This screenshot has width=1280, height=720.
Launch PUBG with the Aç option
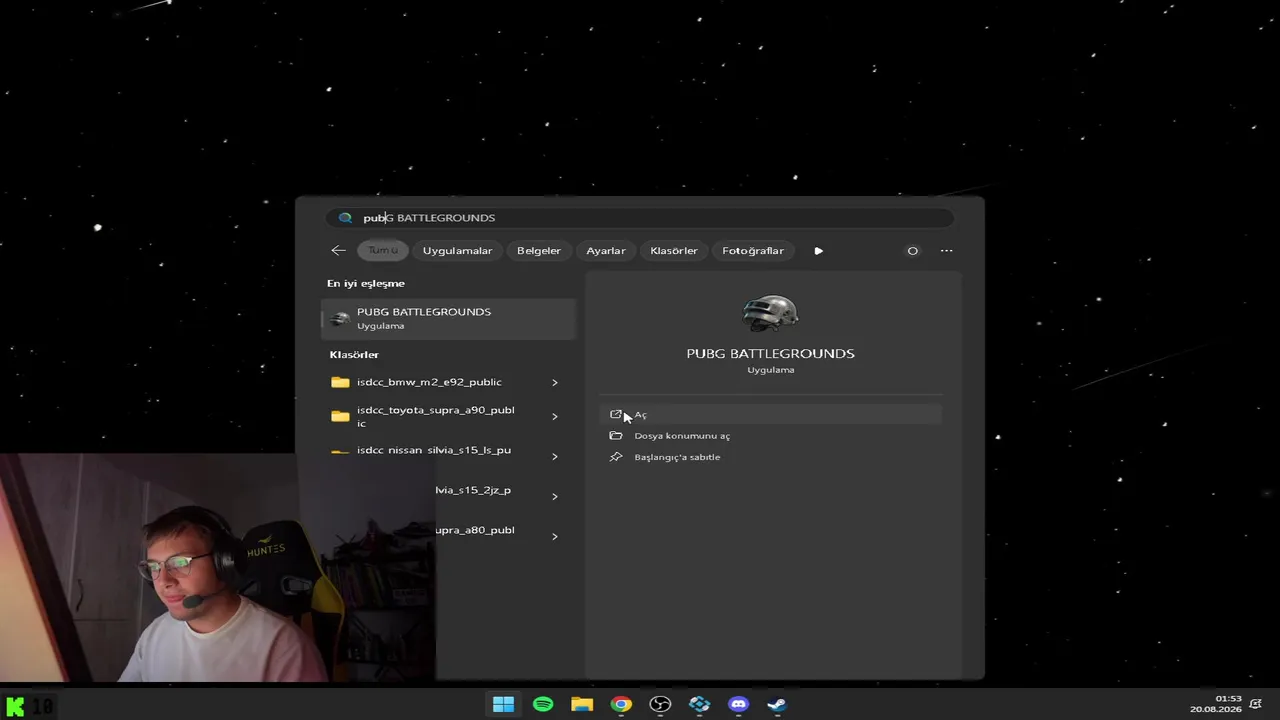(770, 414)
